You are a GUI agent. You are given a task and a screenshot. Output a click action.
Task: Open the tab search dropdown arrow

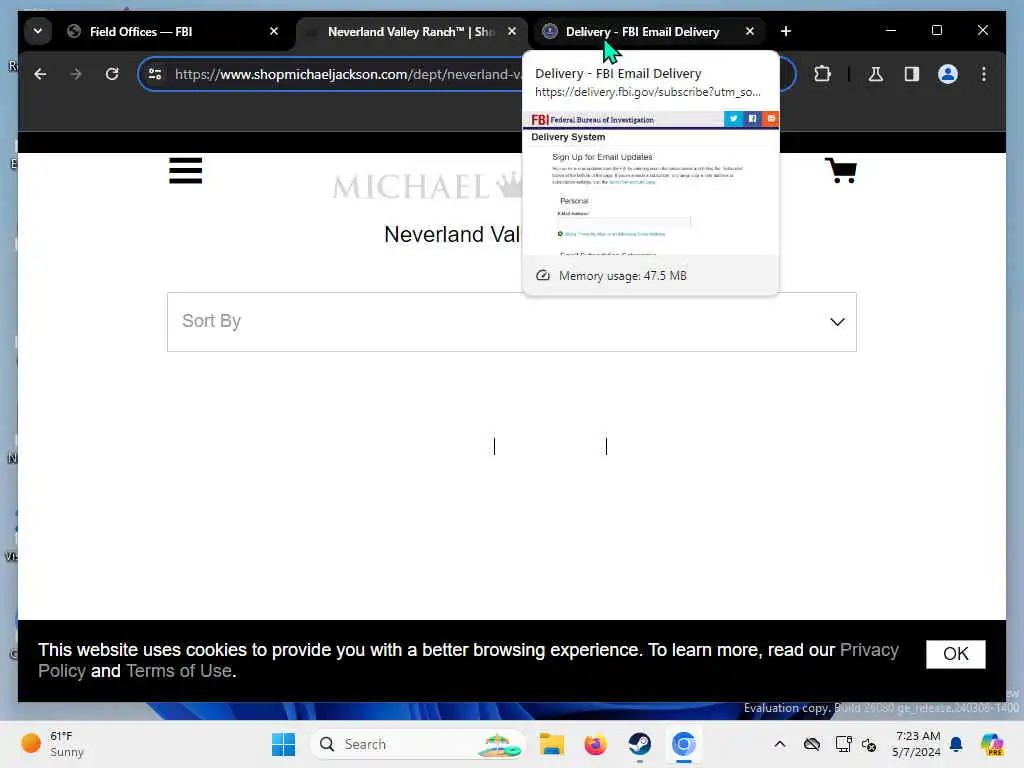38,31
